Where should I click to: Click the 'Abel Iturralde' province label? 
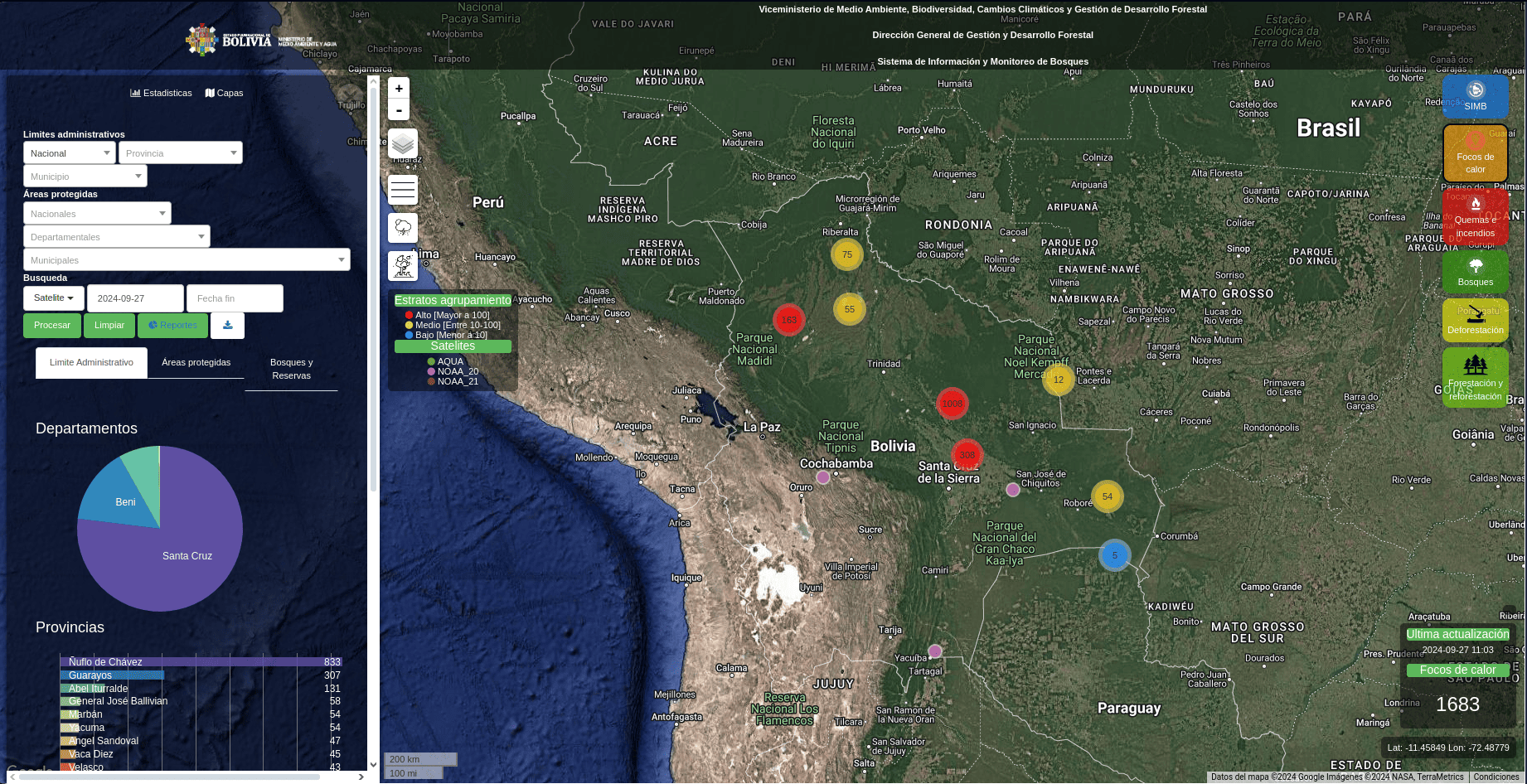pos(98,688)
